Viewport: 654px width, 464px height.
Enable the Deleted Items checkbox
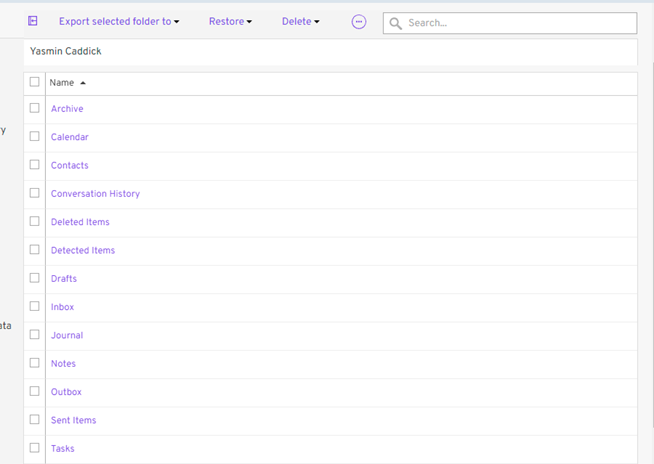[x=35, y=221]
